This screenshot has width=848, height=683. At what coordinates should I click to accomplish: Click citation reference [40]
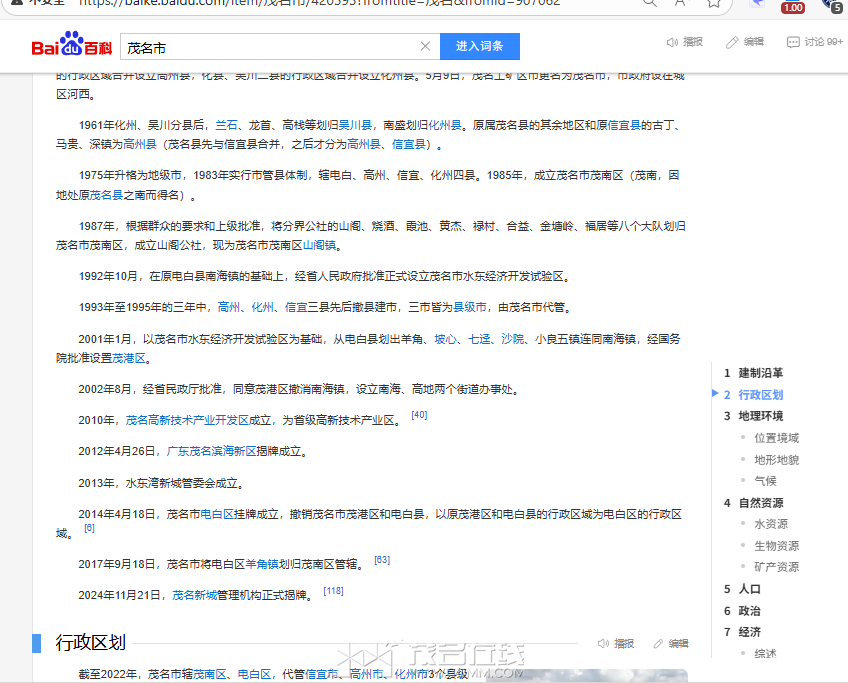(419, 415)
